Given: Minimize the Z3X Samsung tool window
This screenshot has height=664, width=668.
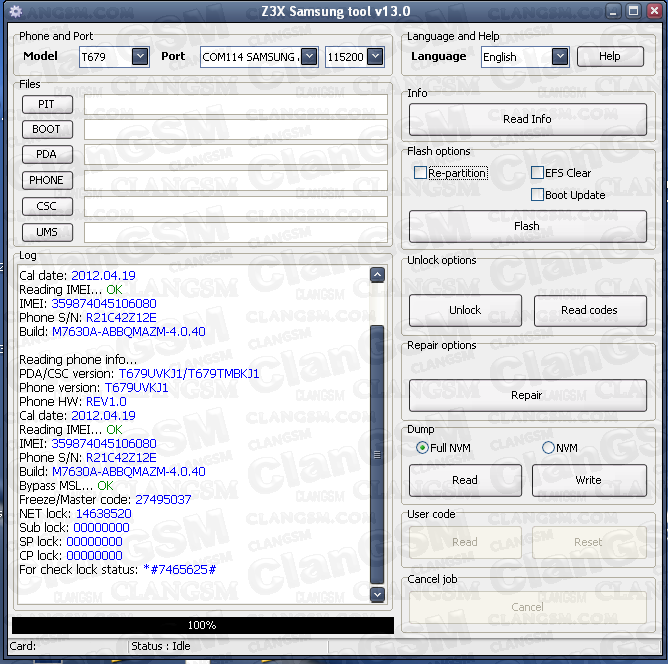Looking at the screenshot, I should pyautogui.click(x=613, y=11).
